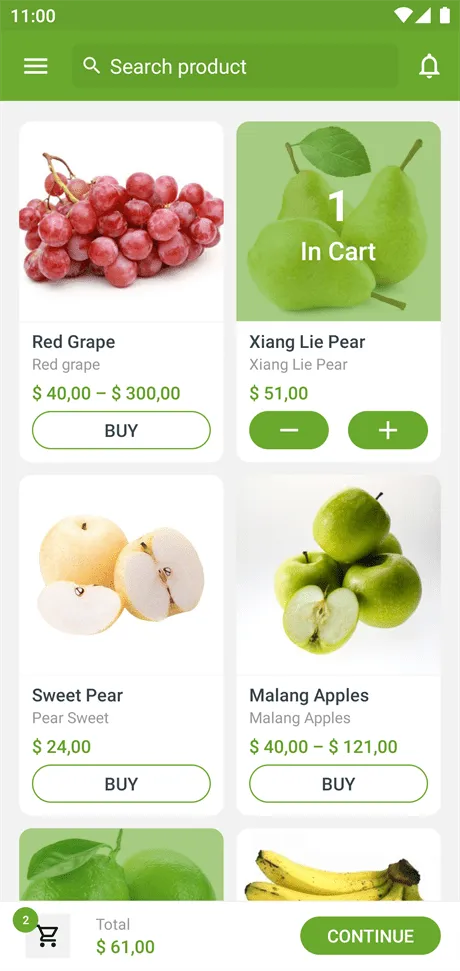Viewport: 460px width, 971px height.
Task: Buy the Malang Apples product
Action: point(338,783)
